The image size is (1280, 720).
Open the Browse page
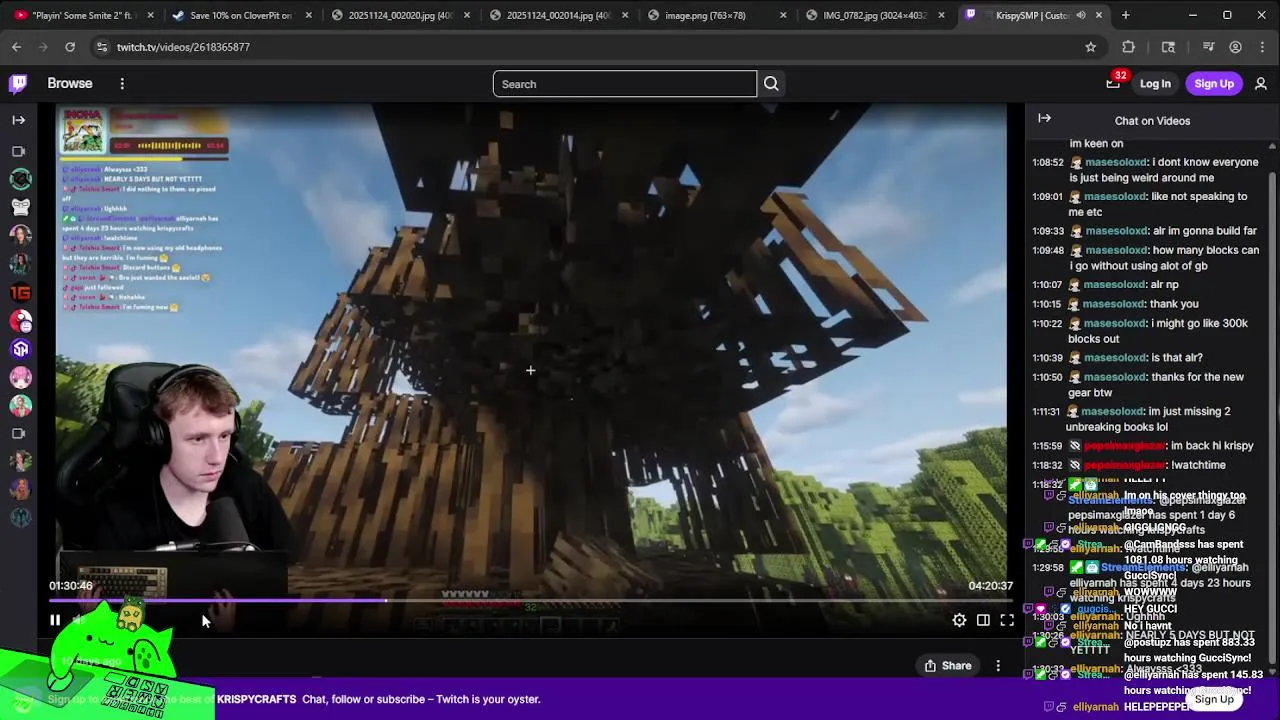point(70,84)
